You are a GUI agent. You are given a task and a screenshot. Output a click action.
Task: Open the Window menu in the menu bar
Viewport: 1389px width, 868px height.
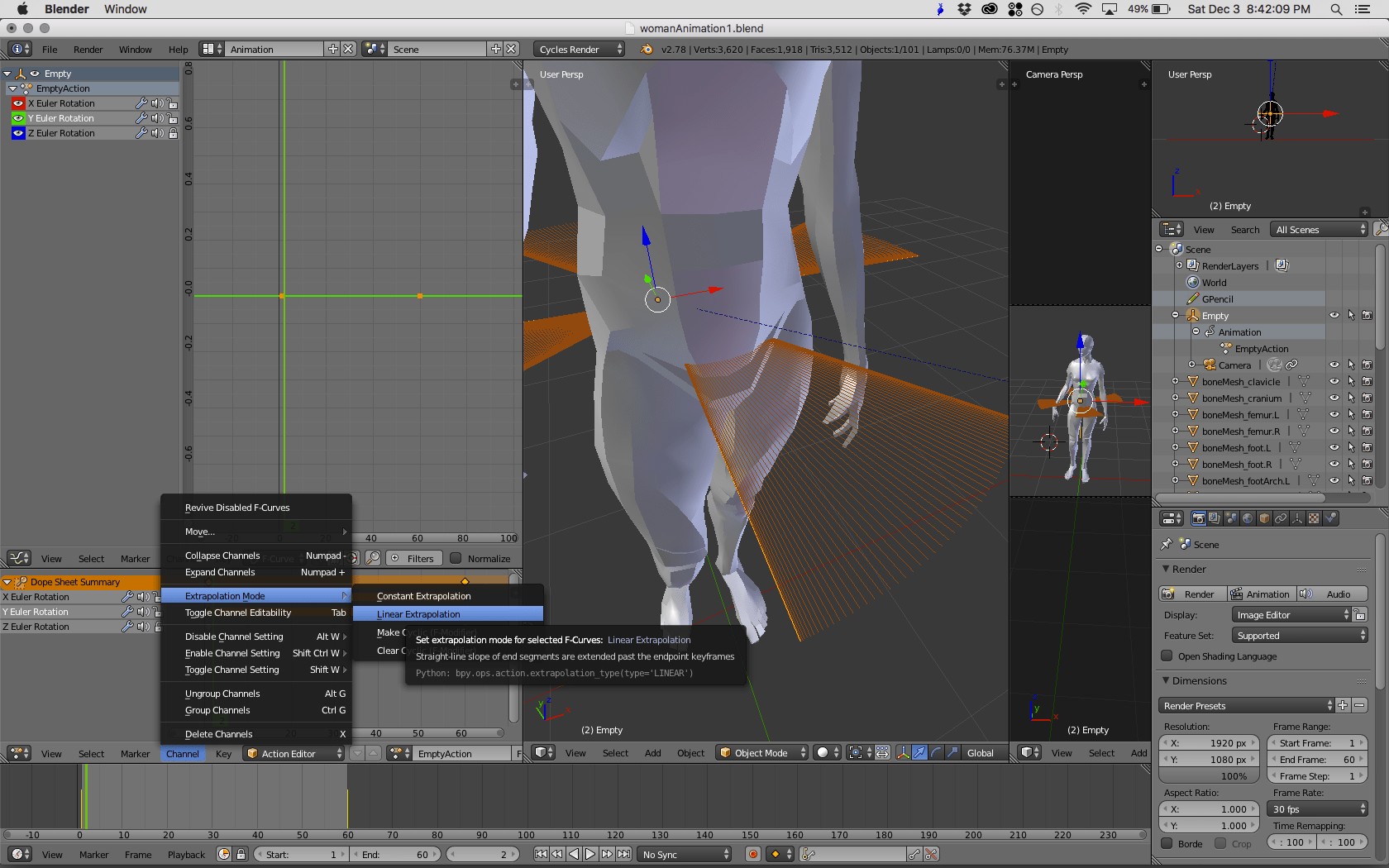[x=136, y=50]
